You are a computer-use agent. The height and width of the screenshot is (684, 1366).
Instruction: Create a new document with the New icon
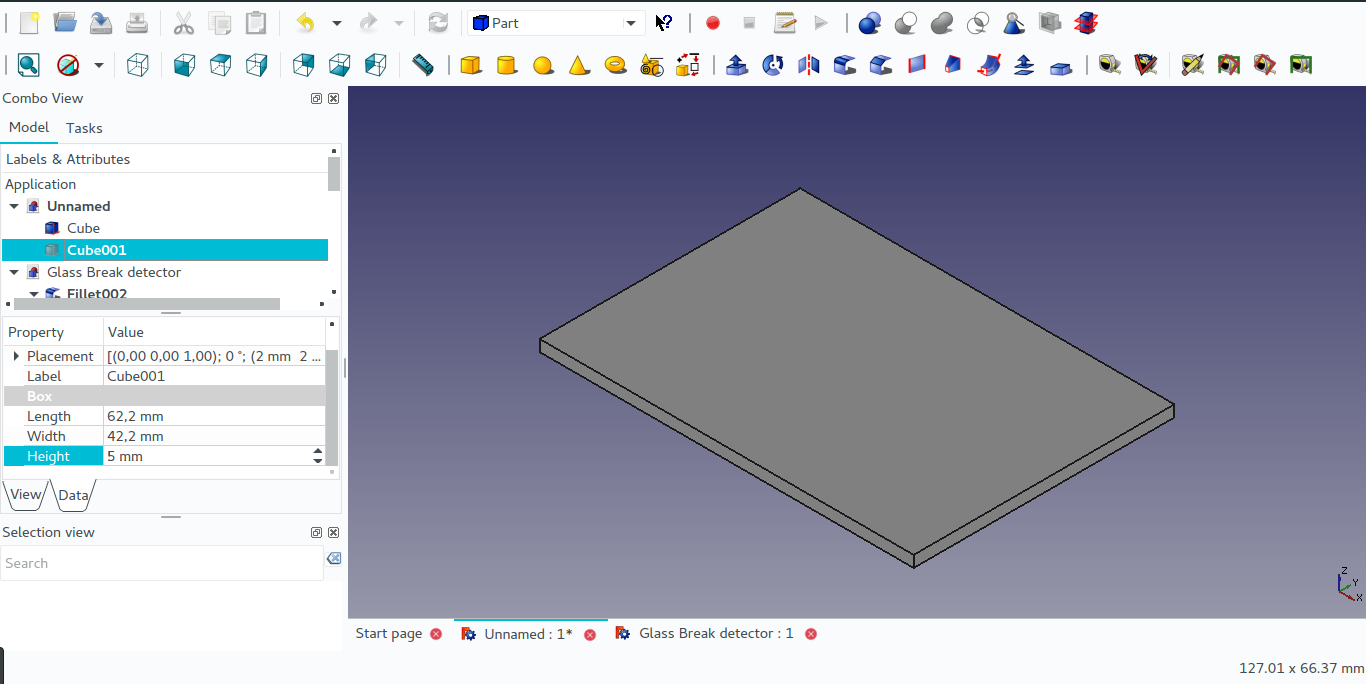click(x=29, y=23)
